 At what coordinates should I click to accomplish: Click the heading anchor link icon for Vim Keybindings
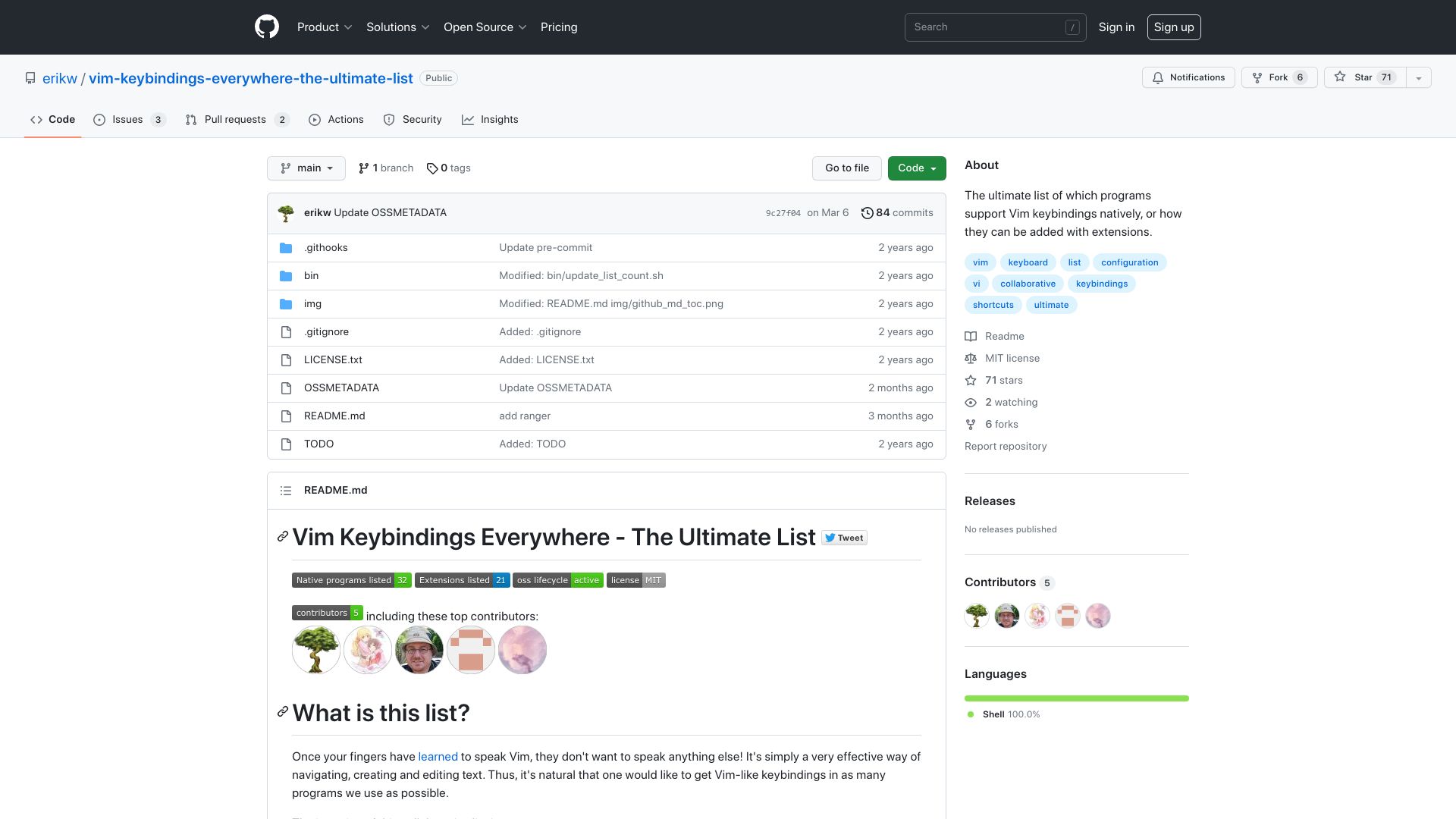[x=283, y=537]
